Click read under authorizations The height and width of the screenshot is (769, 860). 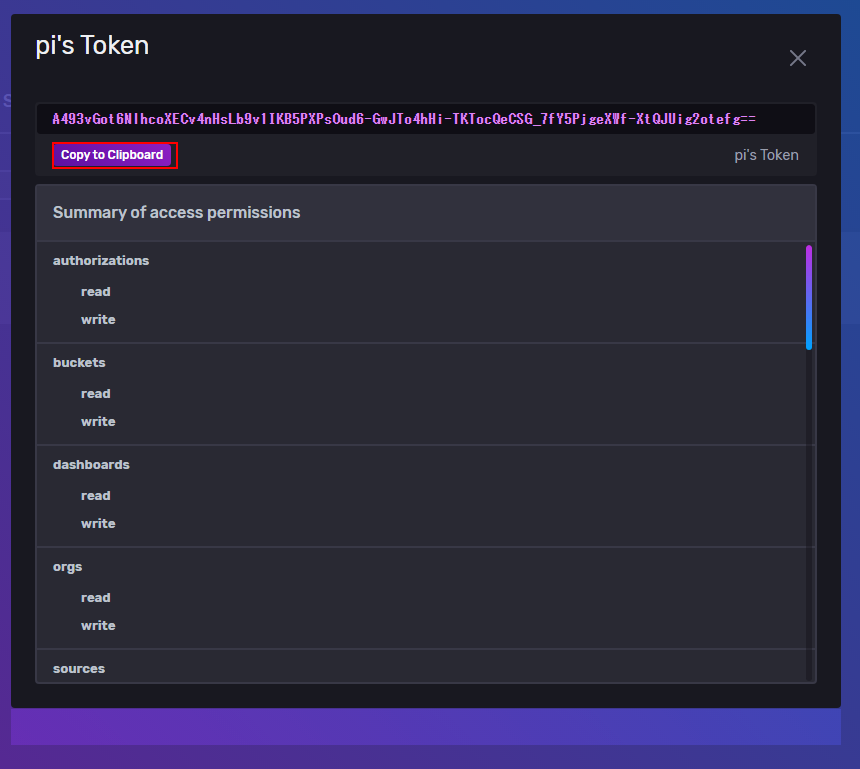(96, 292)
